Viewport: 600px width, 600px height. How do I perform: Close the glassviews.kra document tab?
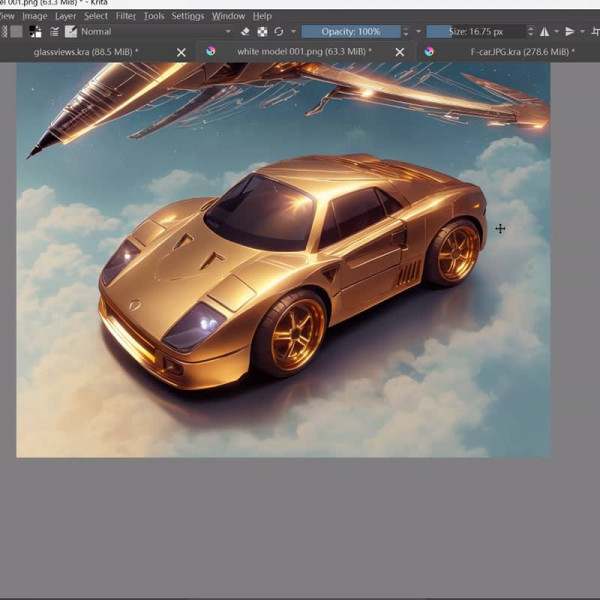tap(181, 52)
